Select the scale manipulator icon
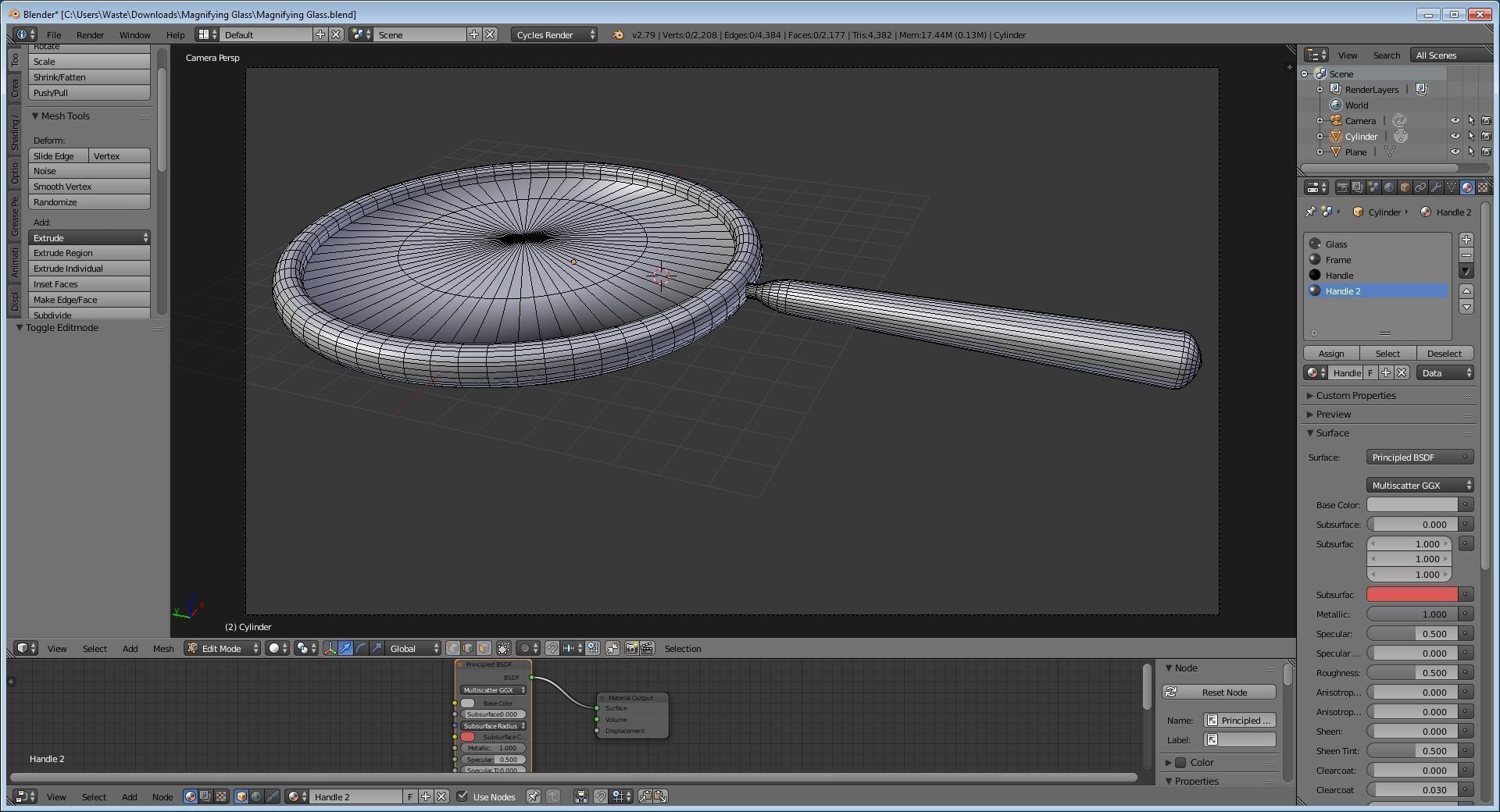 point(377,649)
